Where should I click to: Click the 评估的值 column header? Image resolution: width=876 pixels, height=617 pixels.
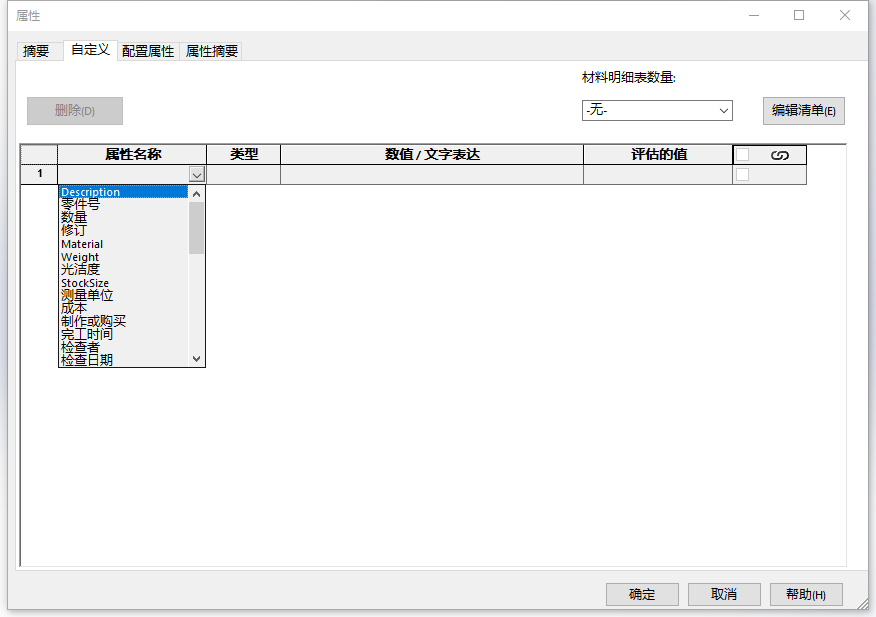[658, 154]
